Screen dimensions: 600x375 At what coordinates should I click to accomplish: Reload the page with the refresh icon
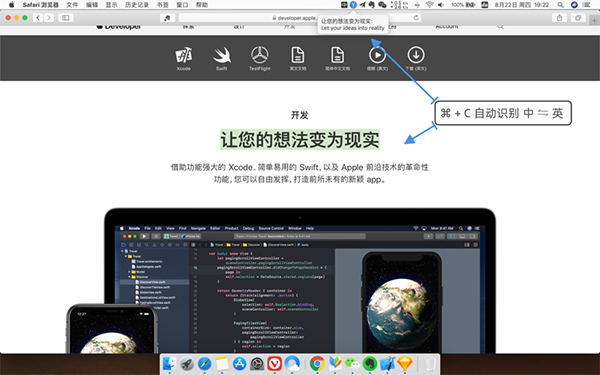pos(416,18)
